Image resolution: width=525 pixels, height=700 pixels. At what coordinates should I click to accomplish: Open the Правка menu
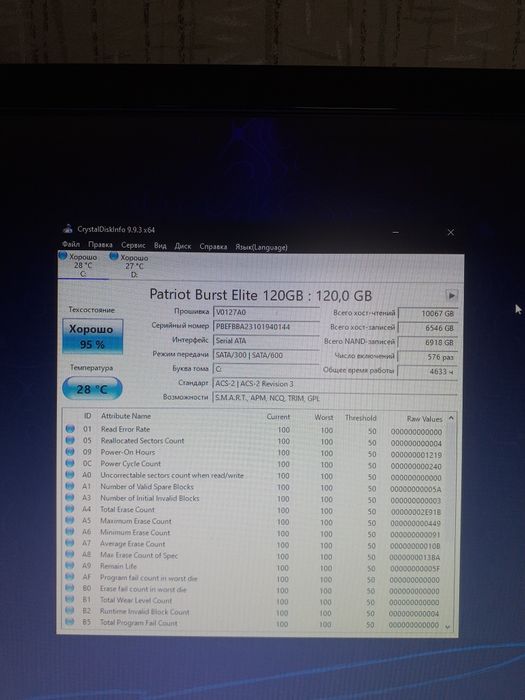tap(100, 245)
